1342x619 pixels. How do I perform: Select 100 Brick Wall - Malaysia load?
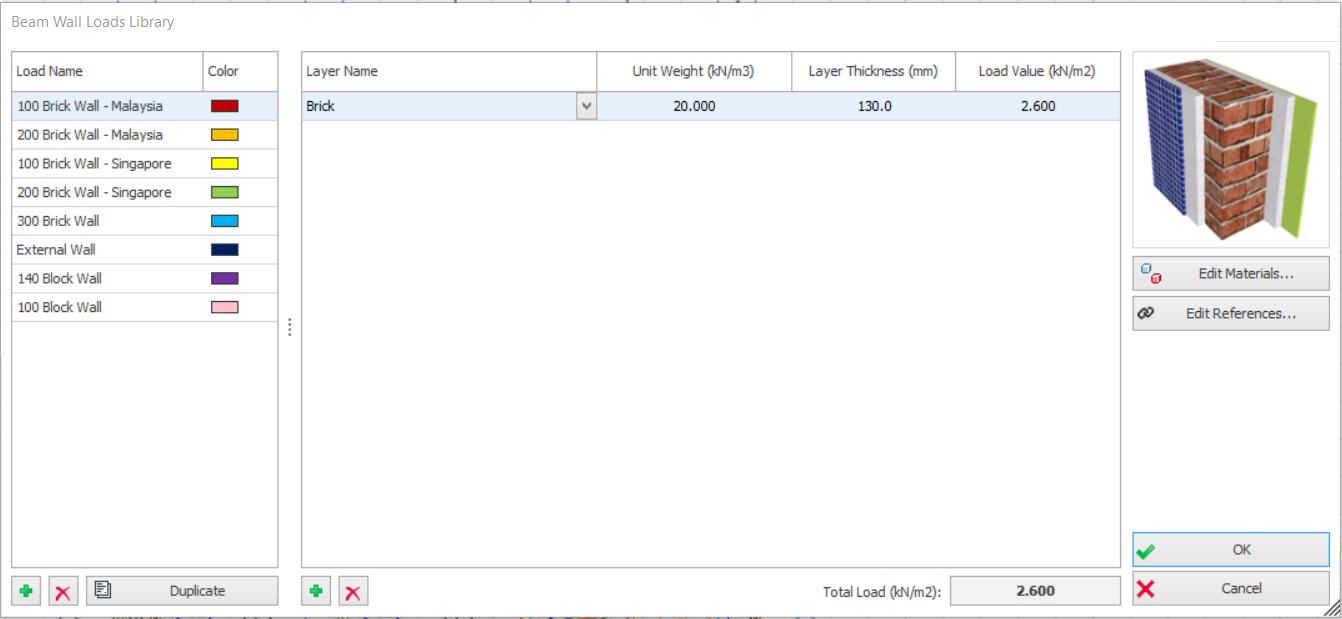(x=90, y=106)
